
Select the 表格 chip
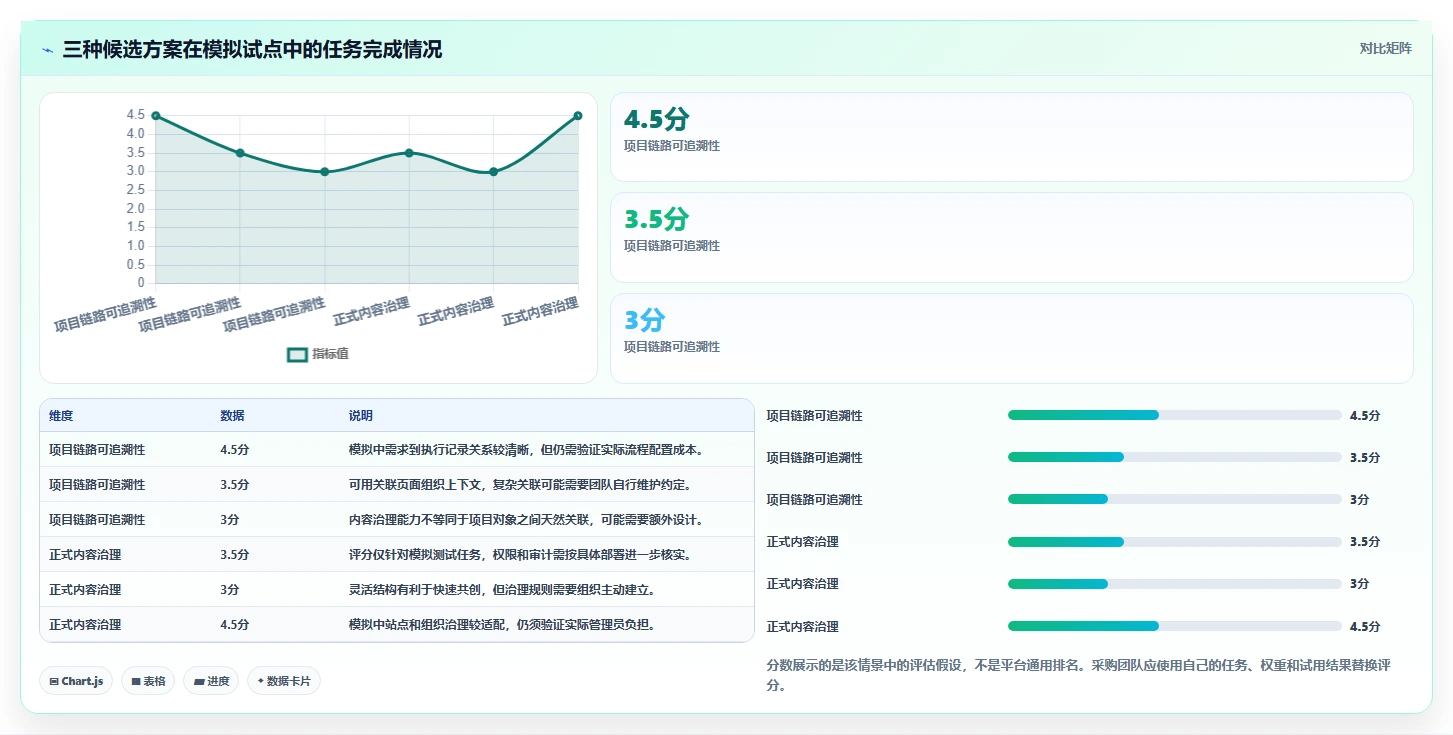point(148,681)
